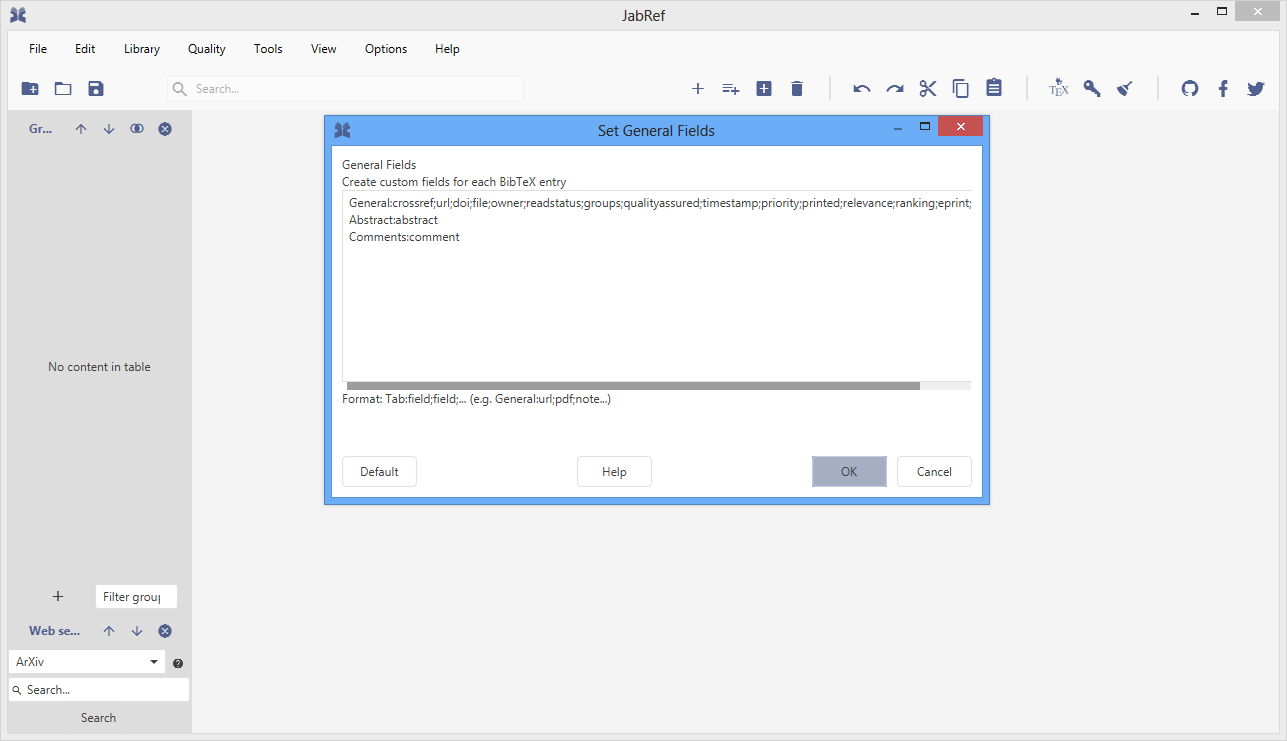1287x741 pixels.
Task: Confirm with OK button
Action: coord(849,472)
